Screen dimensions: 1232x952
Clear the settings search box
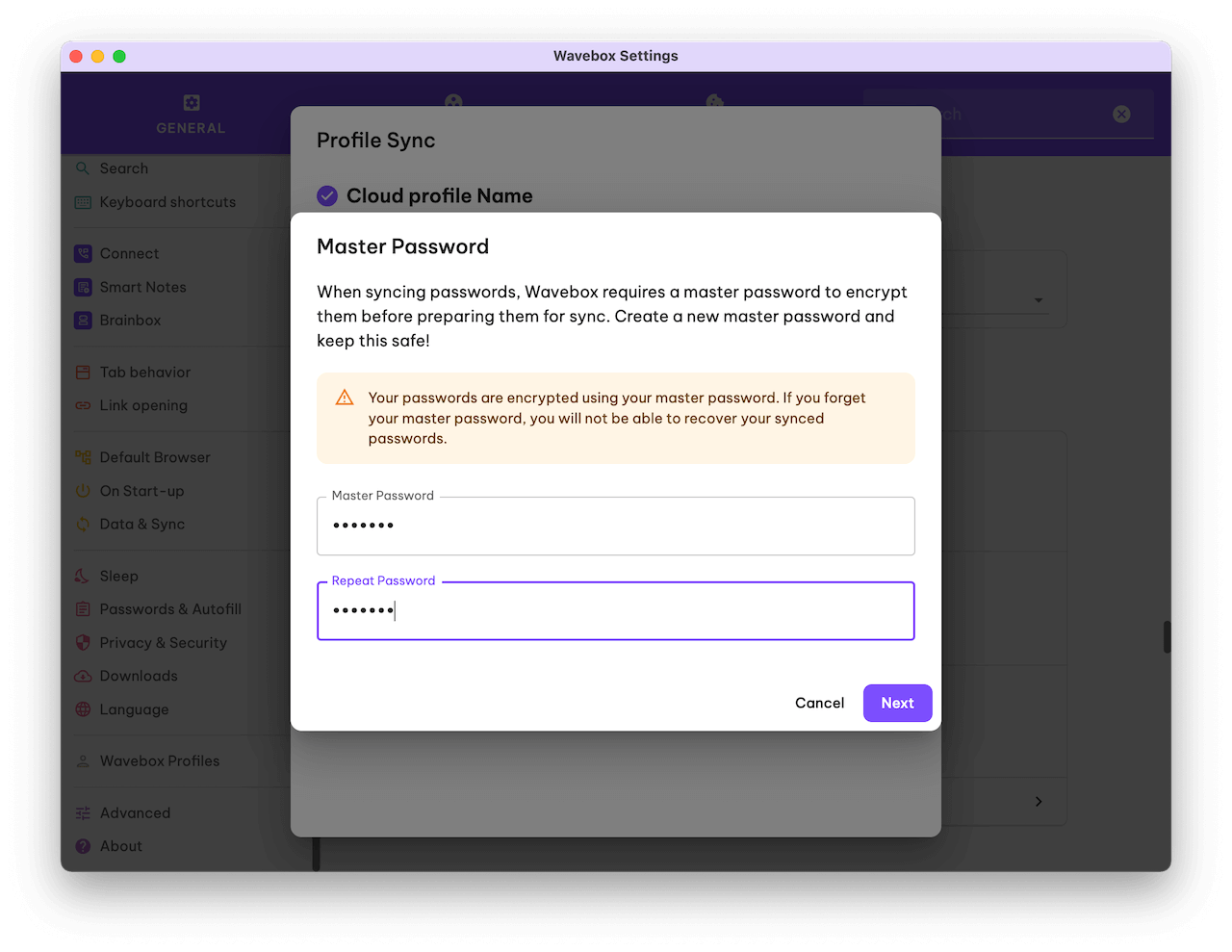click(1121, 114)
